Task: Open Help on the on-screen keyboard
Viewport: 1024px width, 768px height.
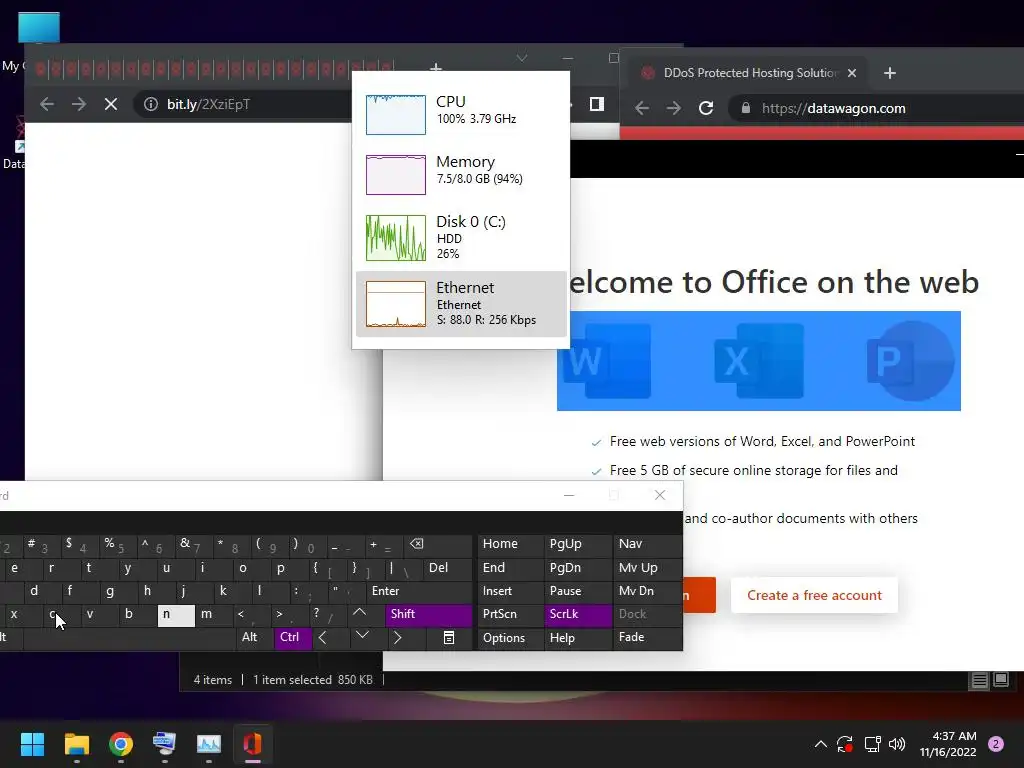Action: pos(578,638)
